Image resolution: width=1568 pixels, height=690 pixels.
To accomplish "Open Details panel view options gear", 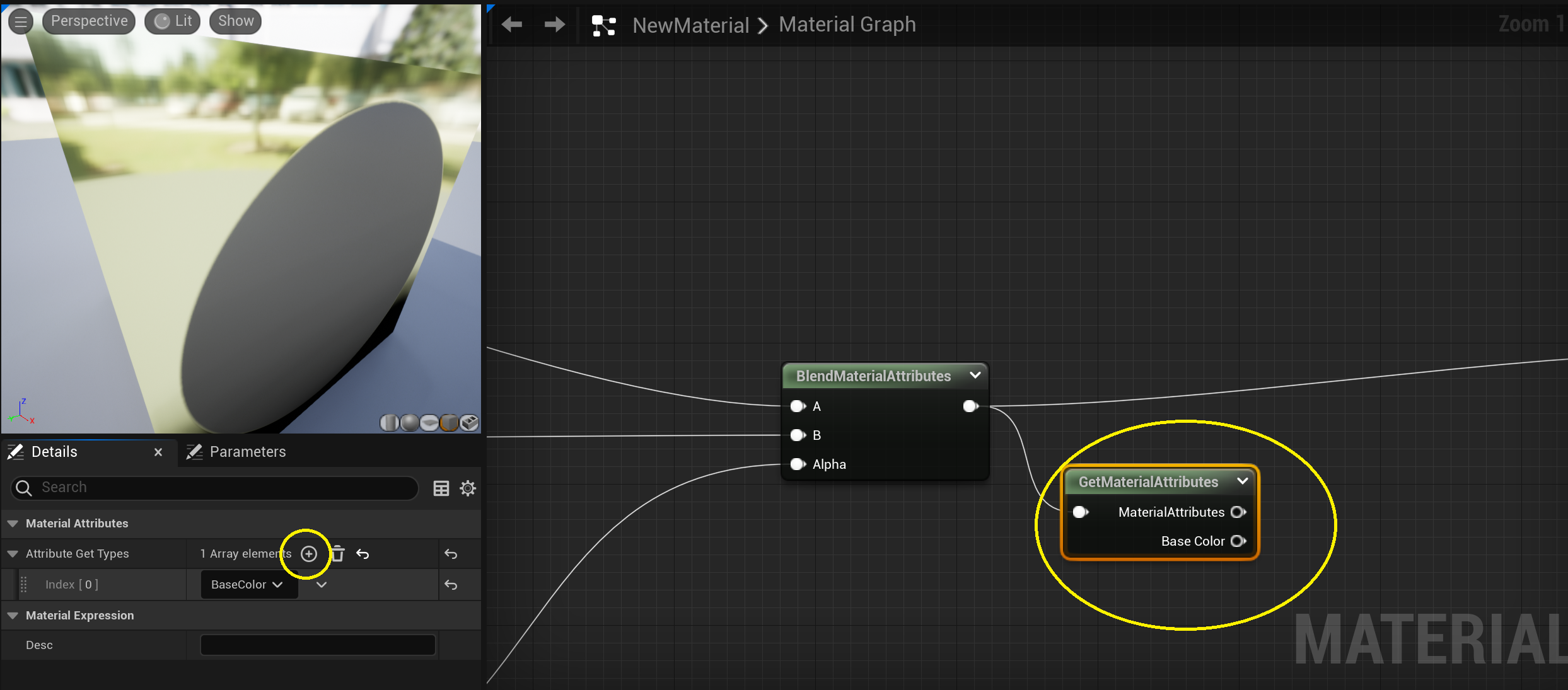I will pyautogui.click(x=468, y=488).
